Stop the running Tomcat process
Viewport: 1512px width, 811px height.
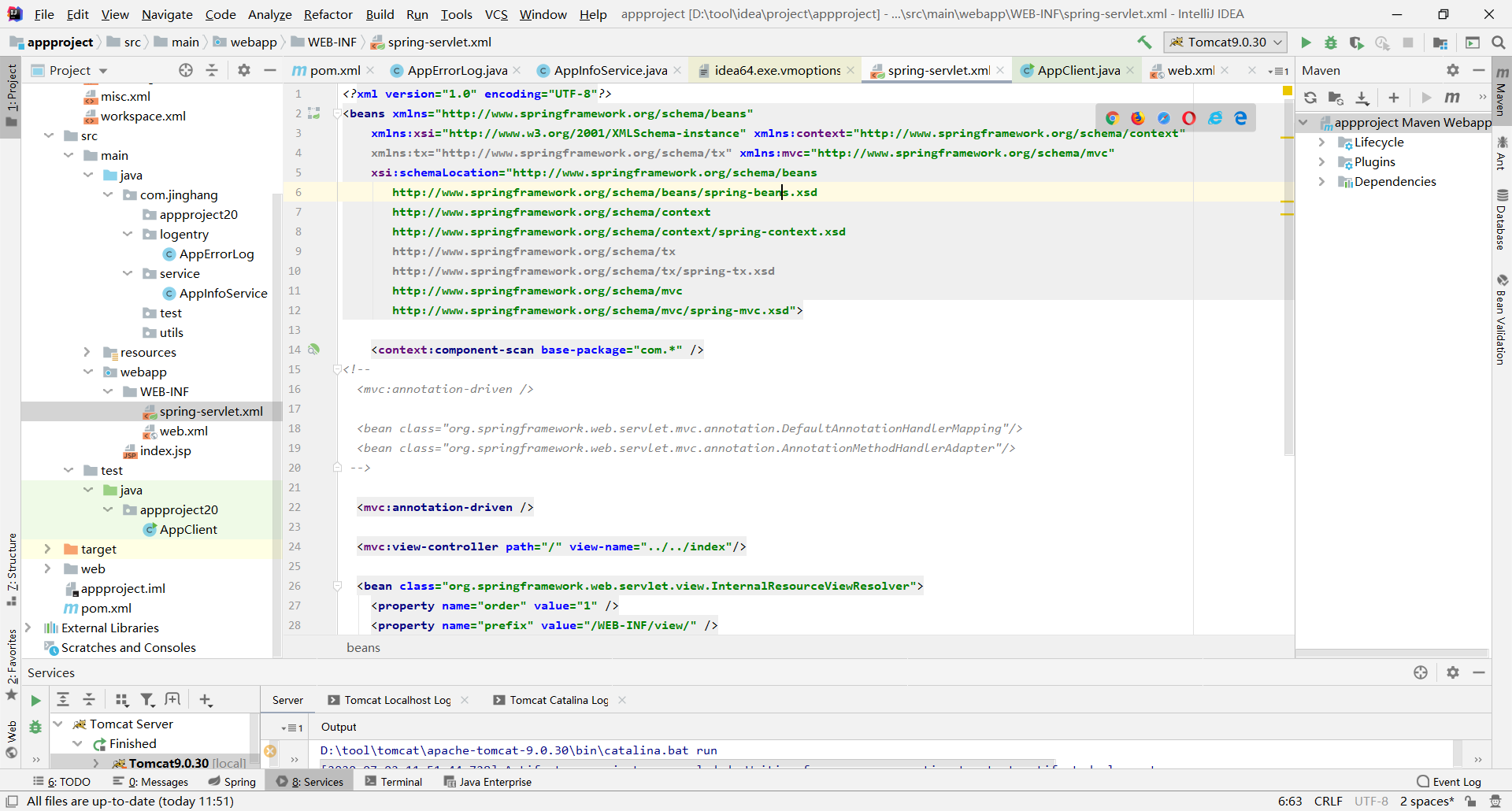[1409, 43]
